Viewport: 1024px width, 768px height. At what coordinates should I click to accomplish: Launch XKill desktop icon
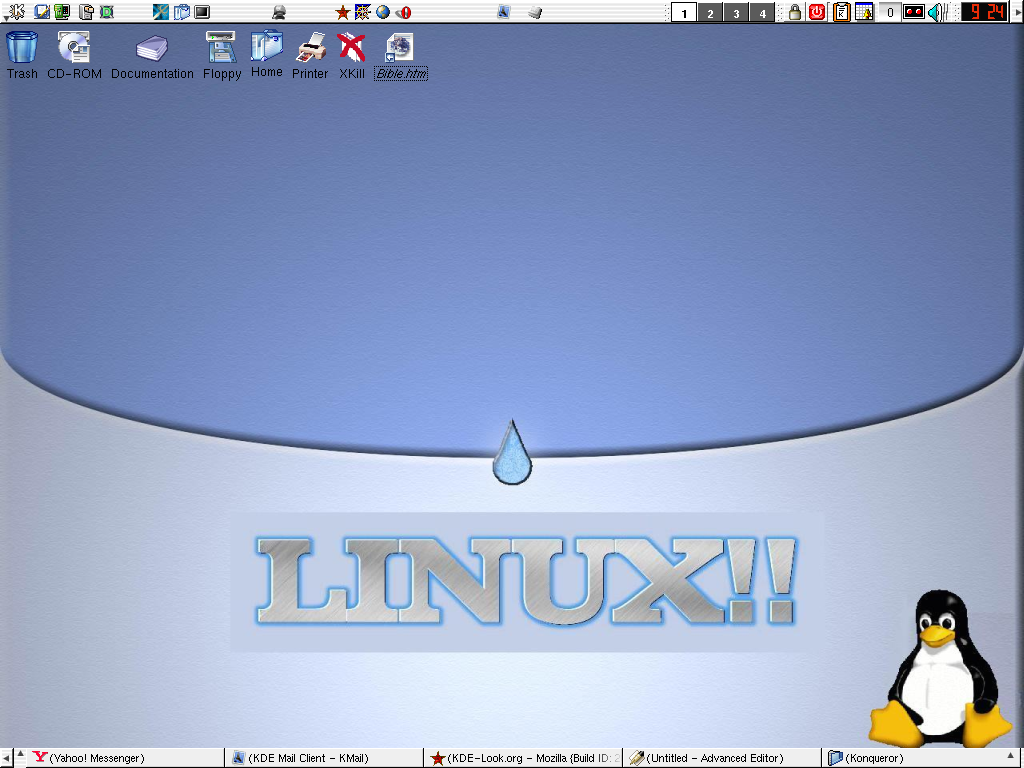click(351, 55)
